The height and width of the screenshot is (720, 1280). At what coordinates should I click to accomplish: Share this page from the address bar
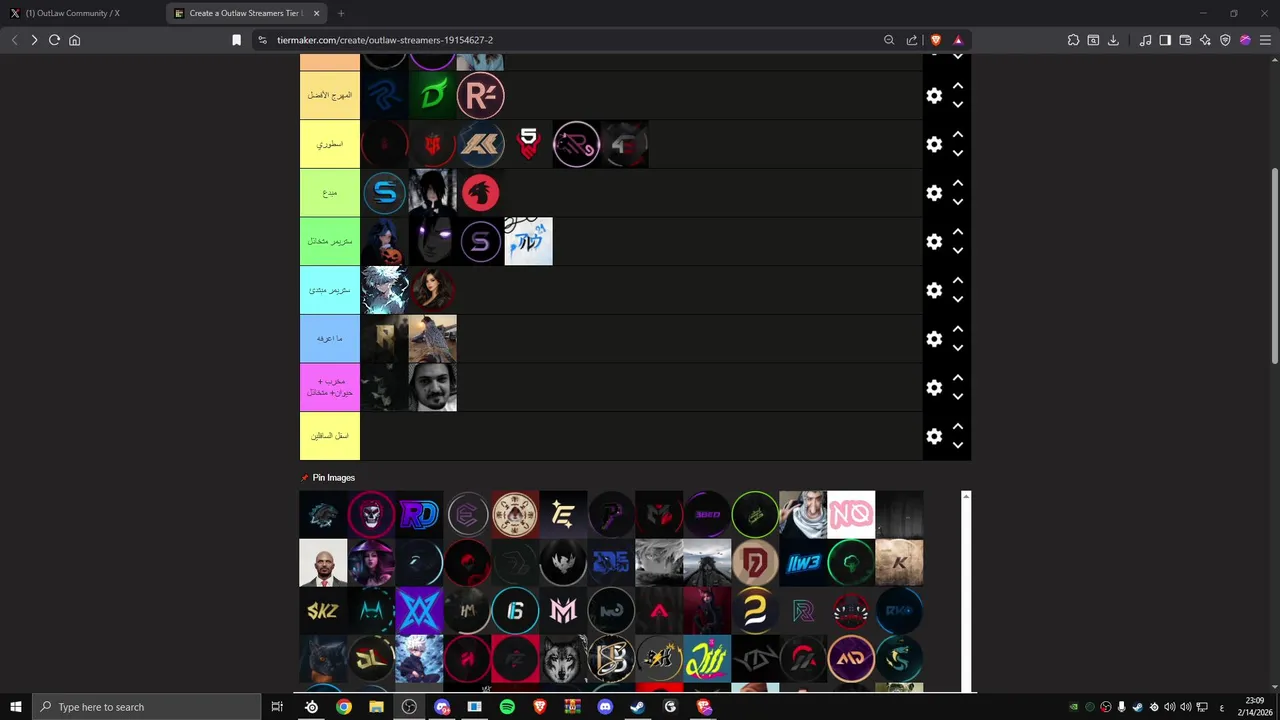point(912,40)
